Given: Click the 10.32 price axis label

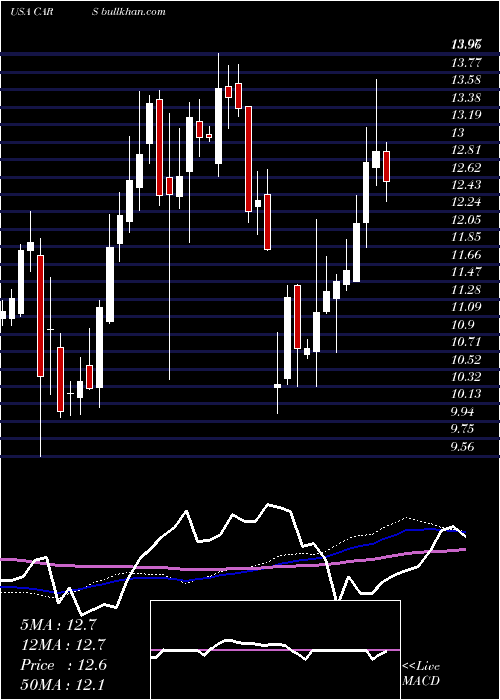Looking at the screenshot, I should coord(466,377).
